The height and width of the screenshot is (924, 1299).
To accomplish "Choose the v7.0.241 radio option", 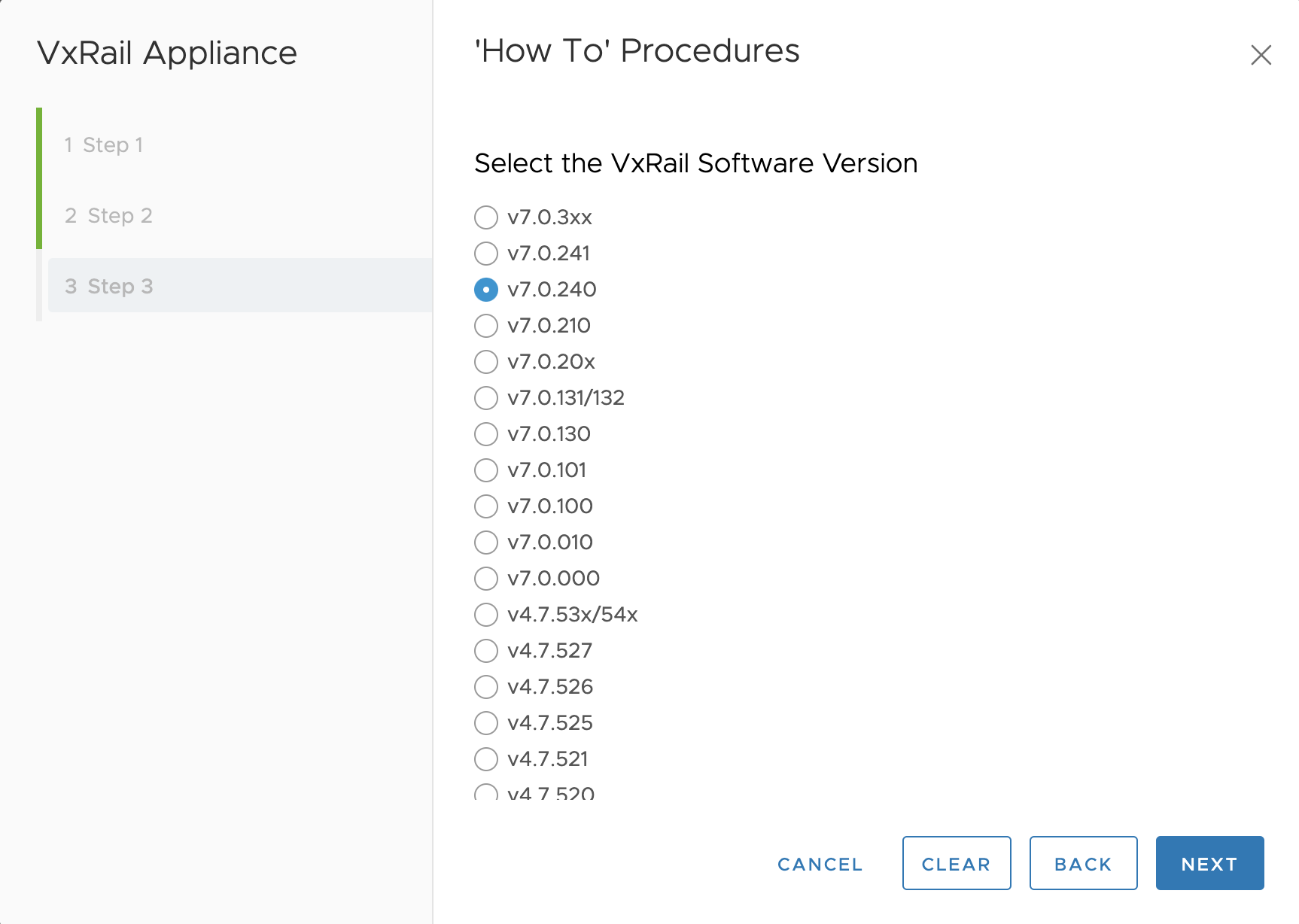I will pyautogui.click(x=486, y=254).
